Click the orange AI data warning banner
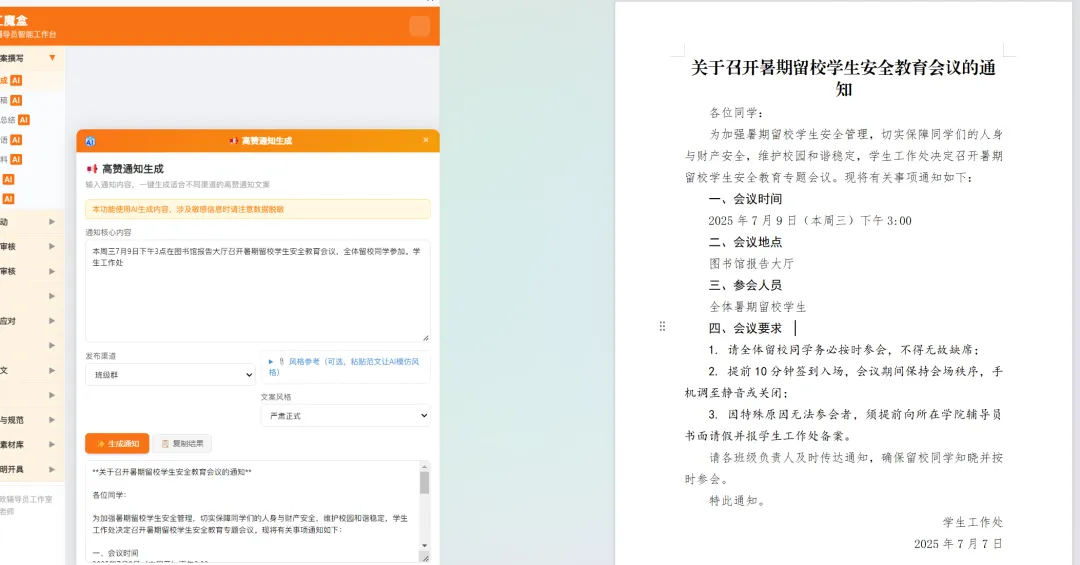Screen dimensions: 1080x565 [258, 209]
